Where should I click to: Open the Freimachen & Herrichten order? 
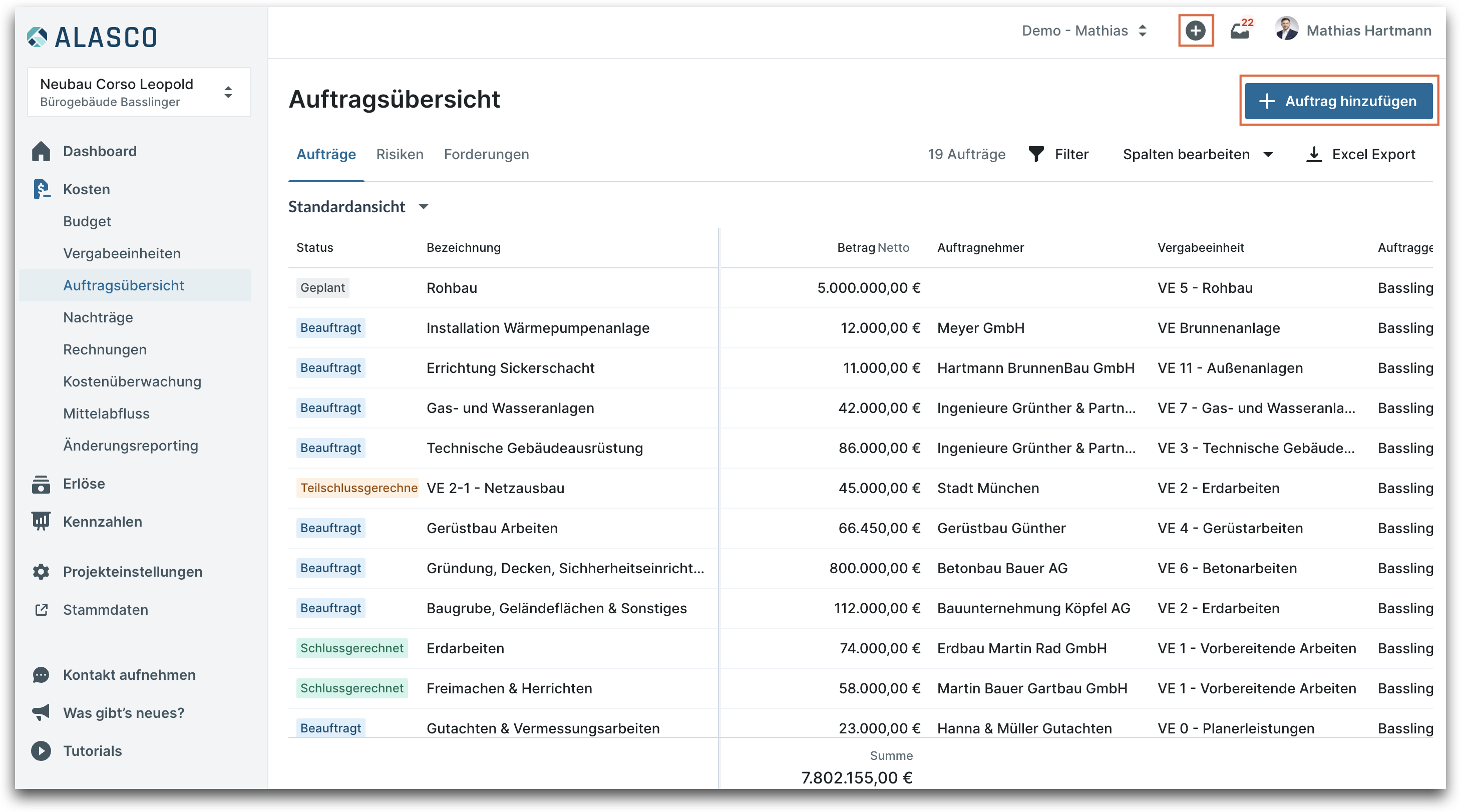coord(509,688)
